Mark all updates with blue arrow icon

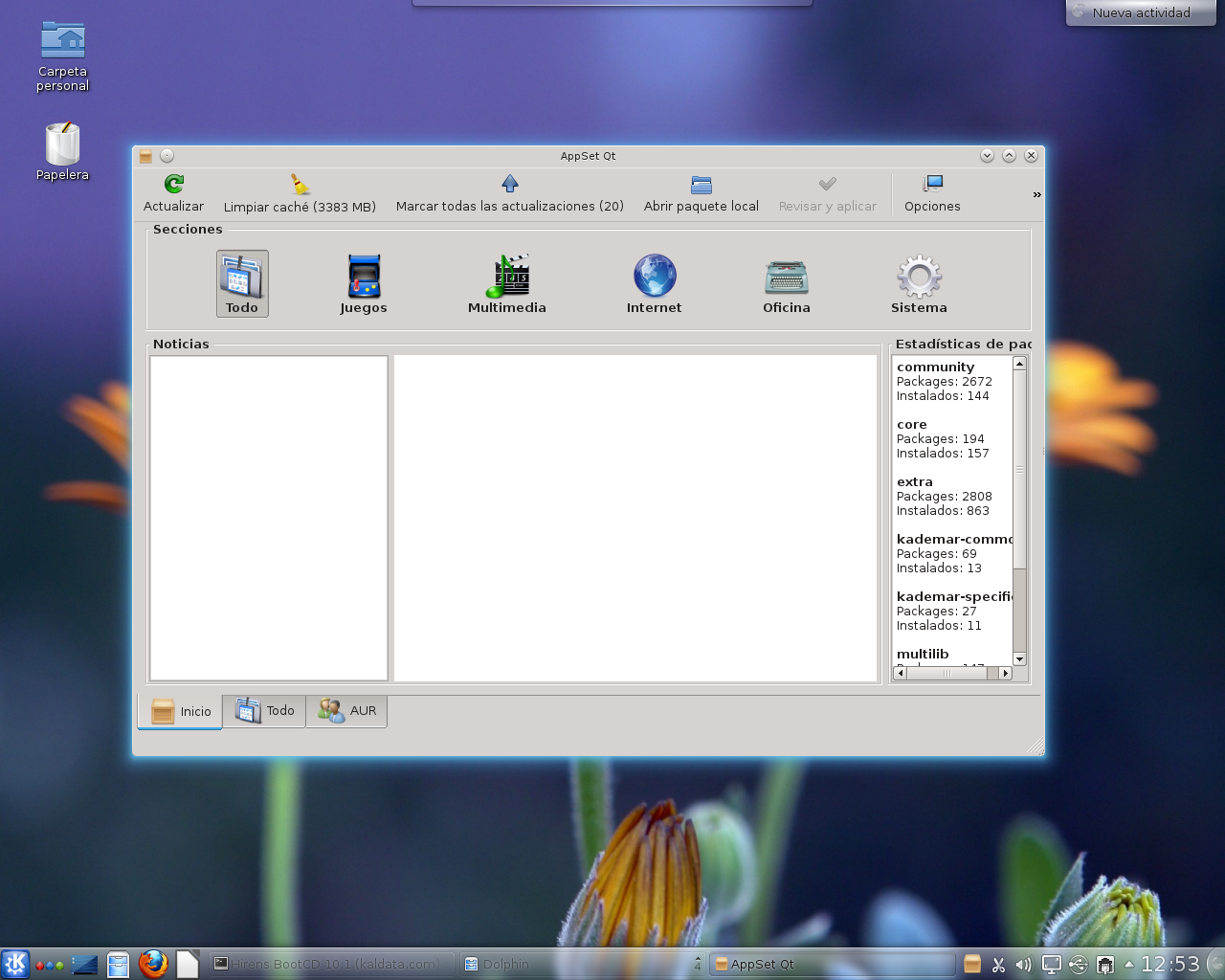click(509, 184)
